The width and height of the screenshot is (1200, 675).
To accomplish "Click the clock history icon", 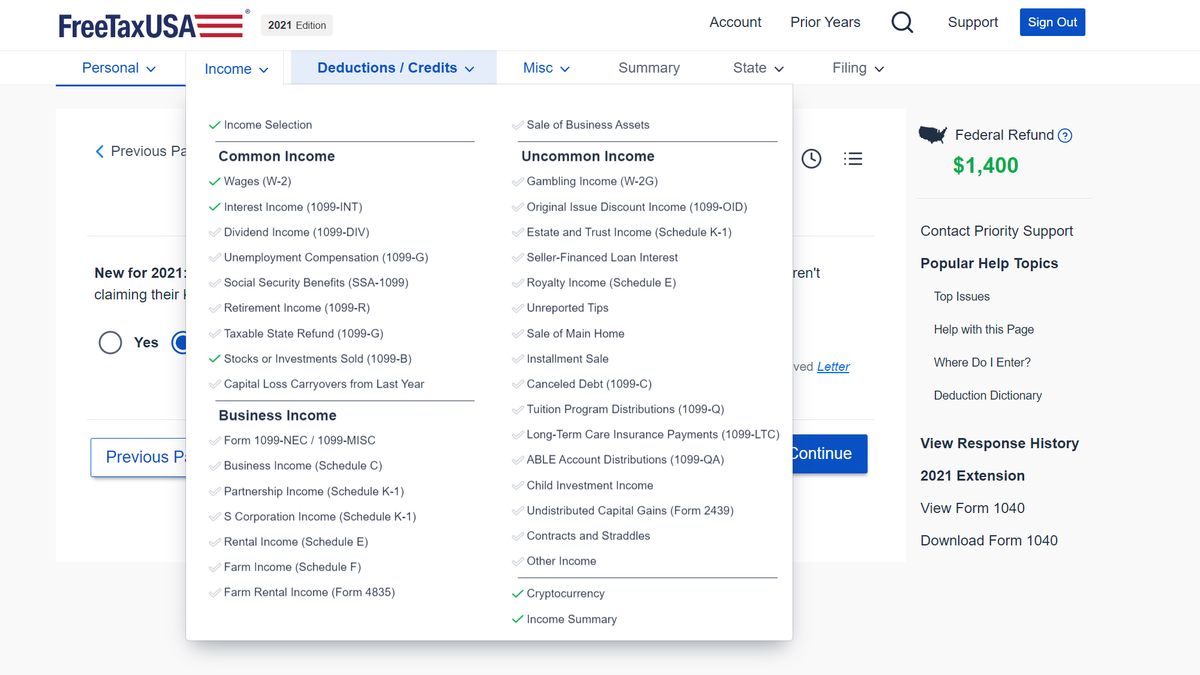I will tap(811, 158).
